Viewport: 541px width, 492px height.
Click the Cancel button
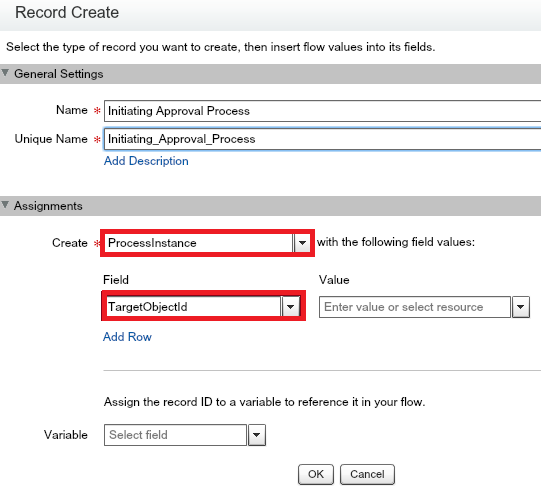(x=367, y=474)
